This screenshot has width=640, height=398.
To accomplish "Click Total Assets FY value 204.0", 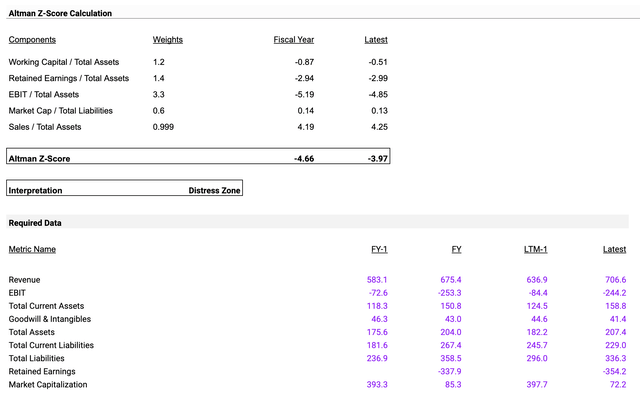I will (x=451, y=332).
